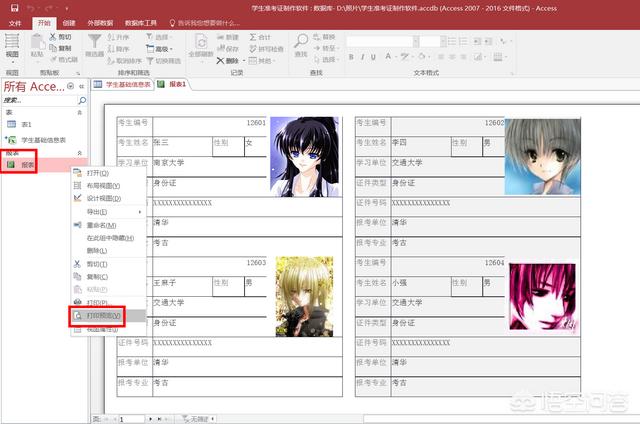Open the 选择 selection filter dropdown
Viewport: 640px width, 424px height.
point(159,37)
